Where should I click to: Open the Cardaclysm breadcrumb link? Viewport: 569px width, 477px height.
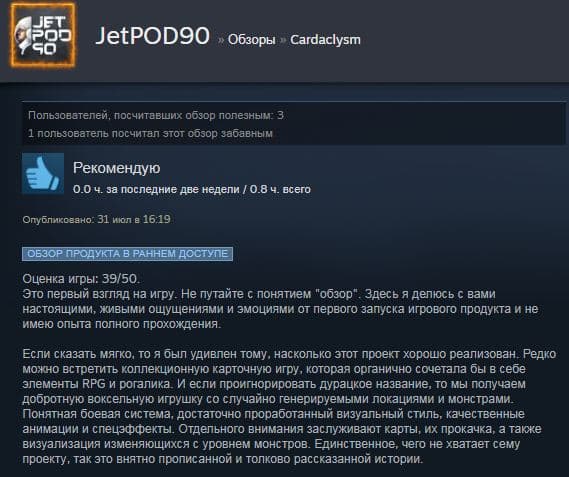[x=325, y=40]
